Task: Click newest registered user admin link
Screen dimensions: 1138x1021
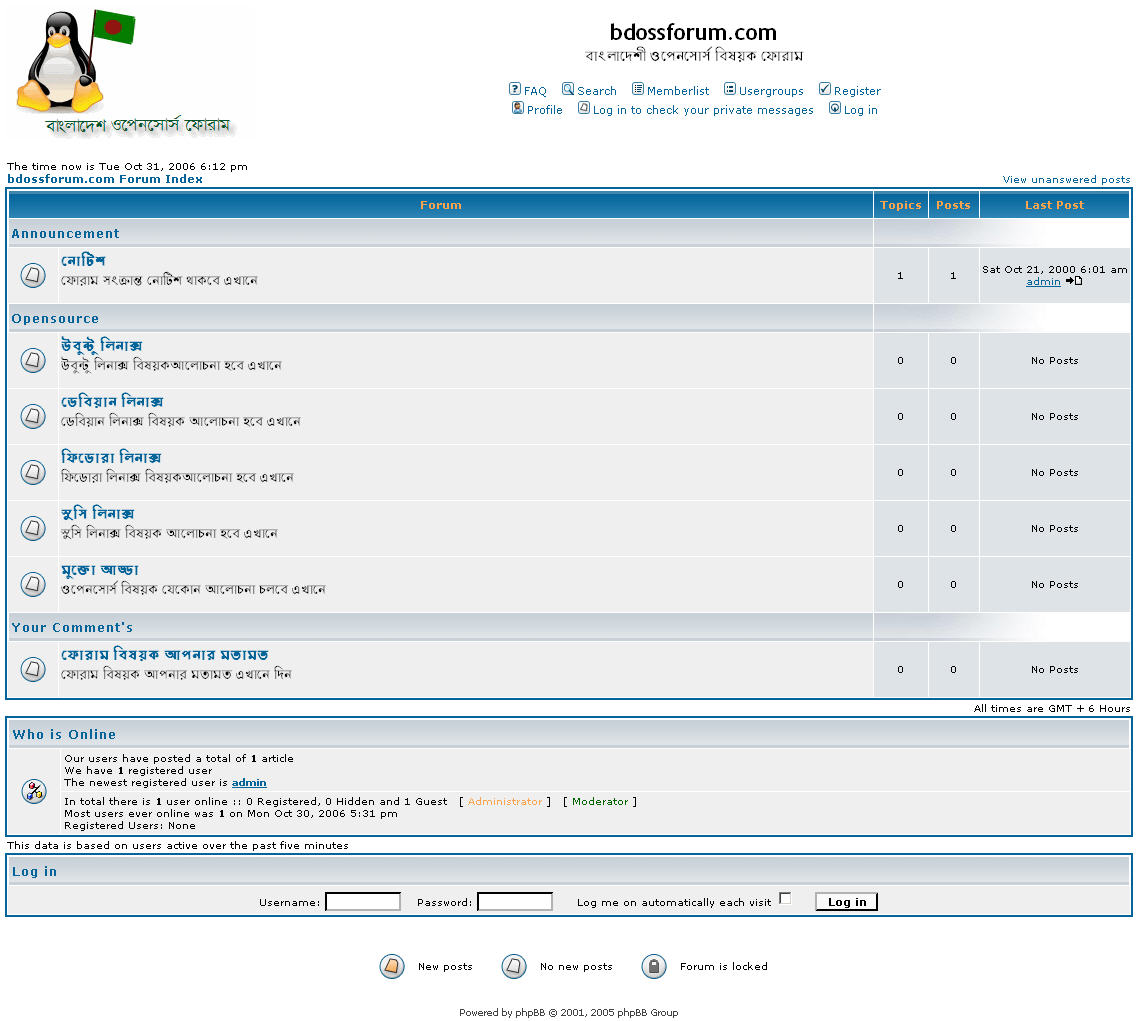Action: point(249,782)
